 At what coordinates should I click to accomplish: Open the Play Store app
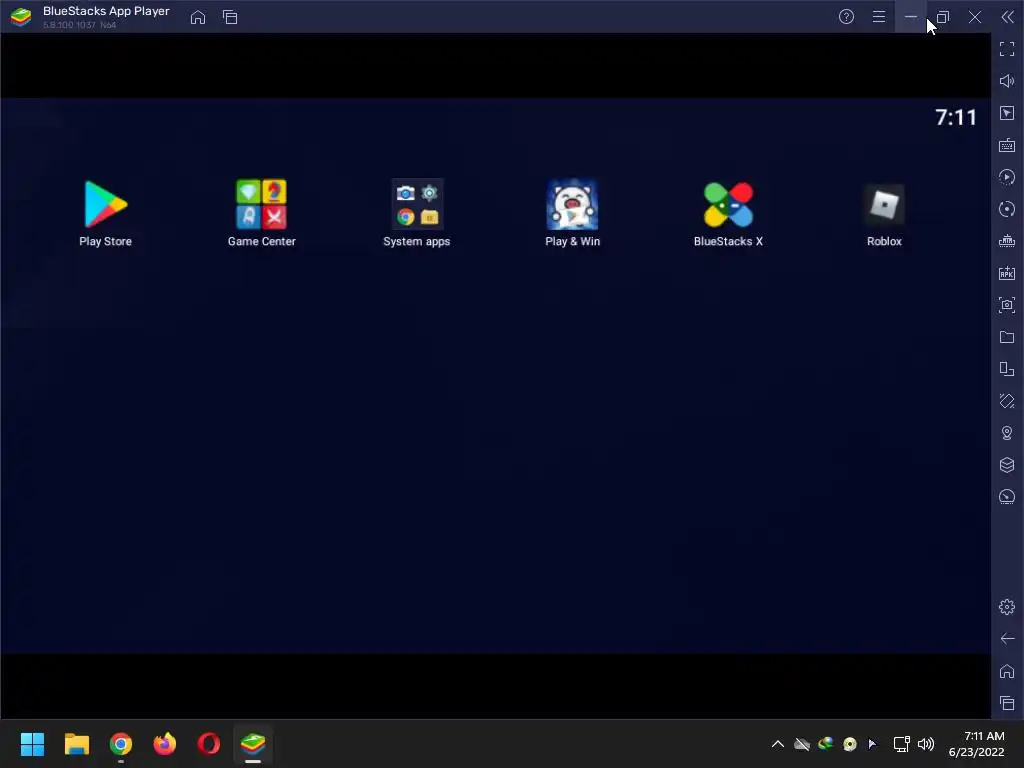click(105, 214)
